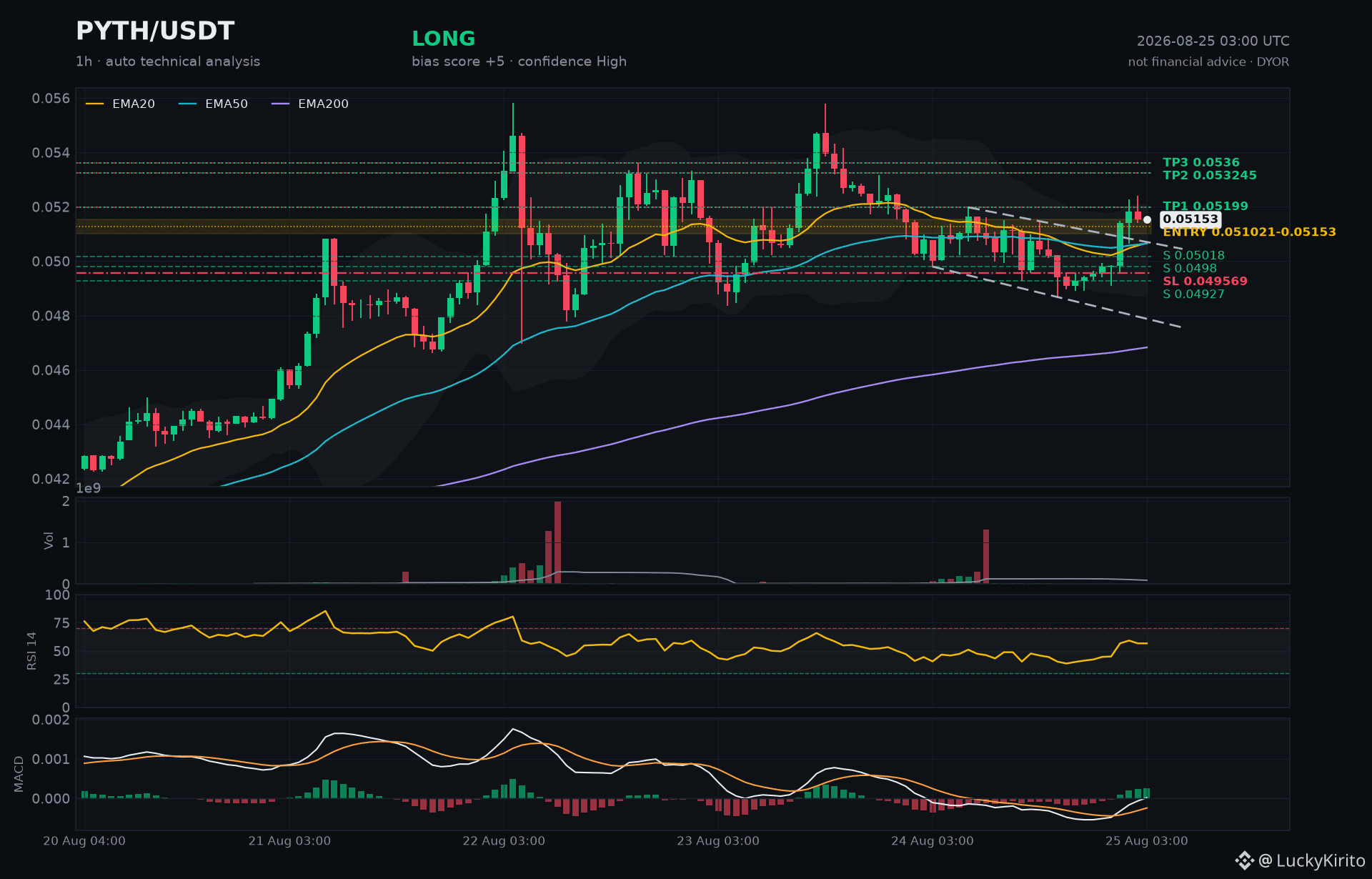Click the 0.044 price axis tick
The image size is (1372, 879).
click(51, 424)
